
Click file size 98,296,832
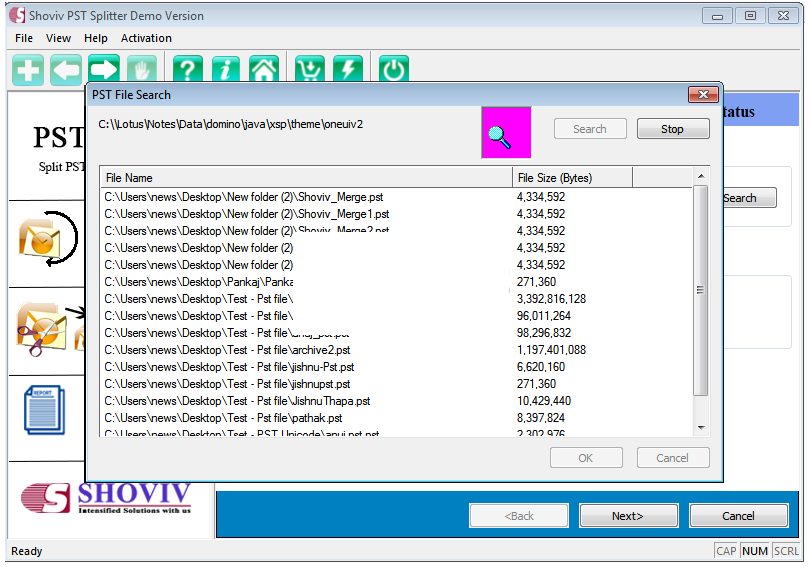click(x=543, y=333)
